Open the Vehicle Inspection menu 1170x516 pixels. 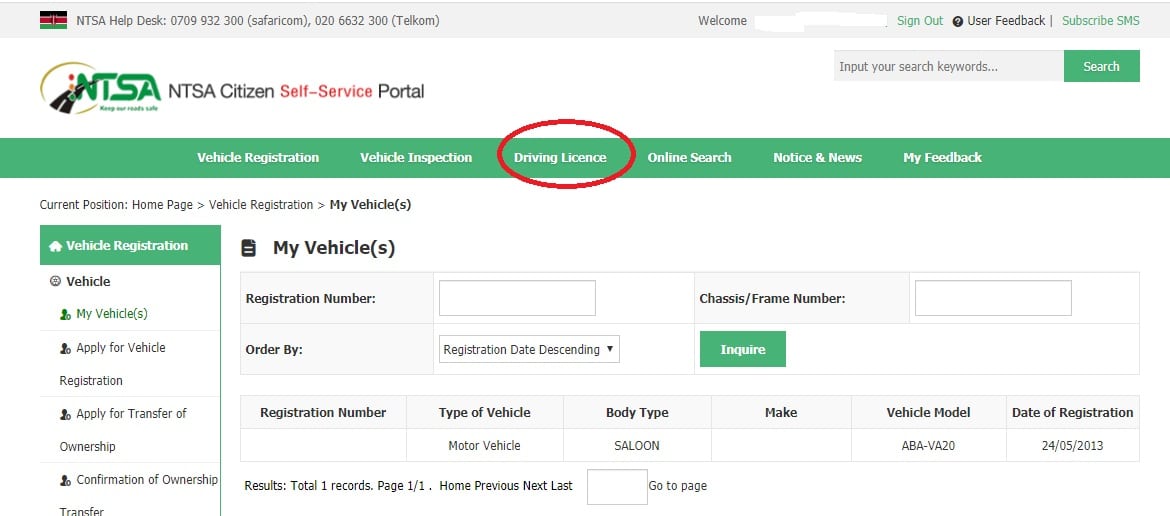(x=416, y=157)
